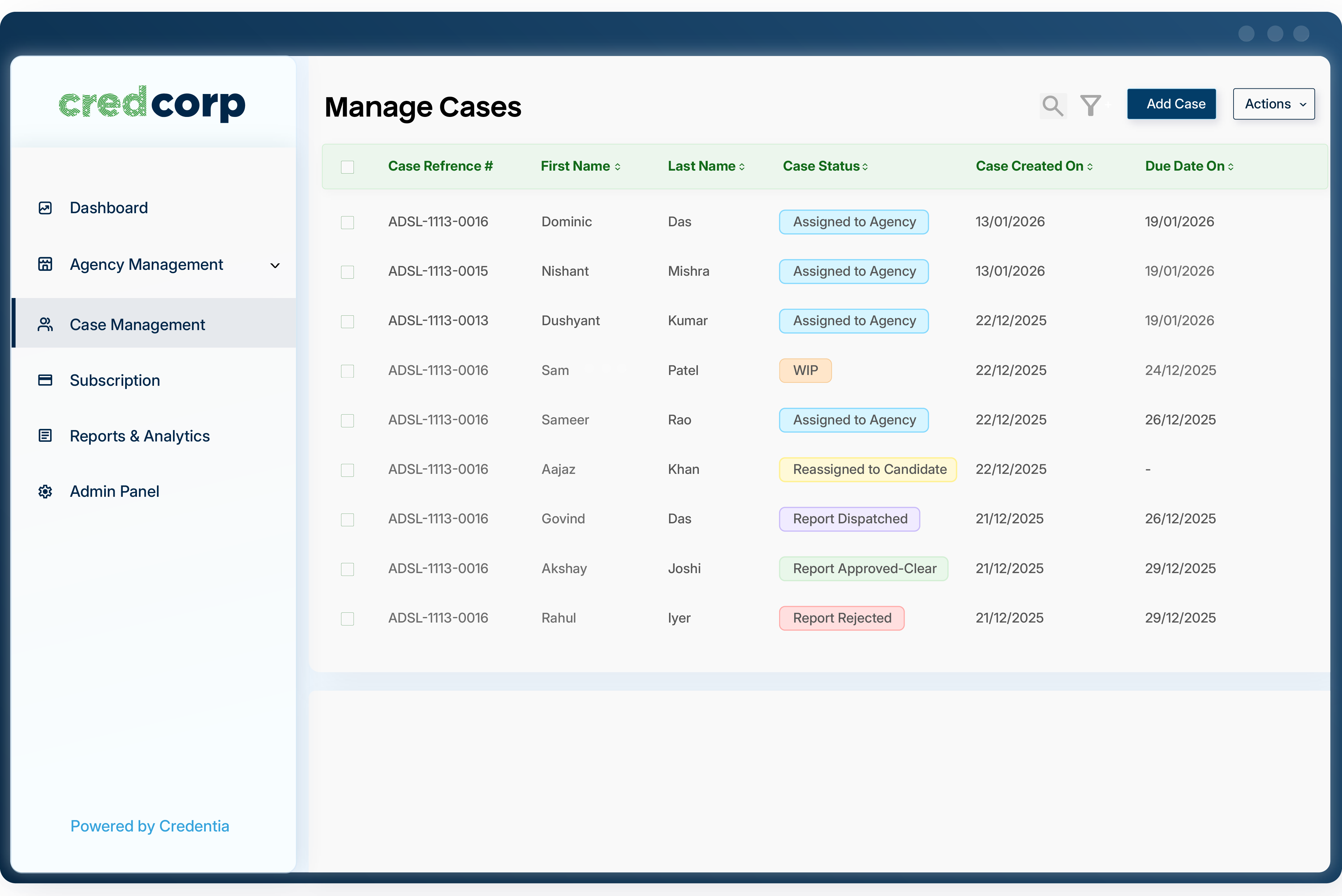The image size is (1342, 896).
Task: Go to the Dashboard menu item
Action: click(x=108, y=207)
